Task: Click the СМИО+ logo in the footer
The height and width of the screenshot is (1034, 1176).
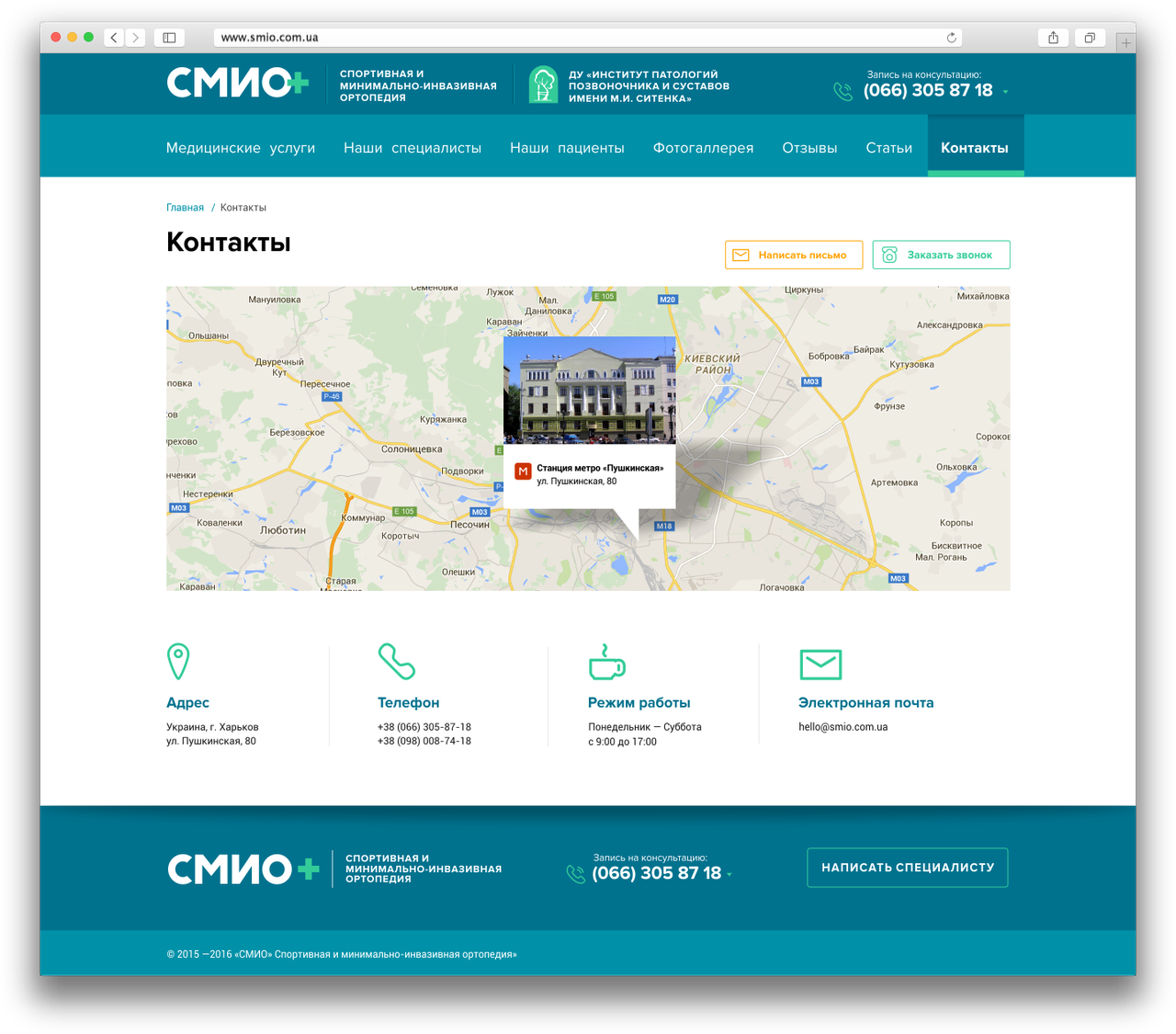Action: 243,869
